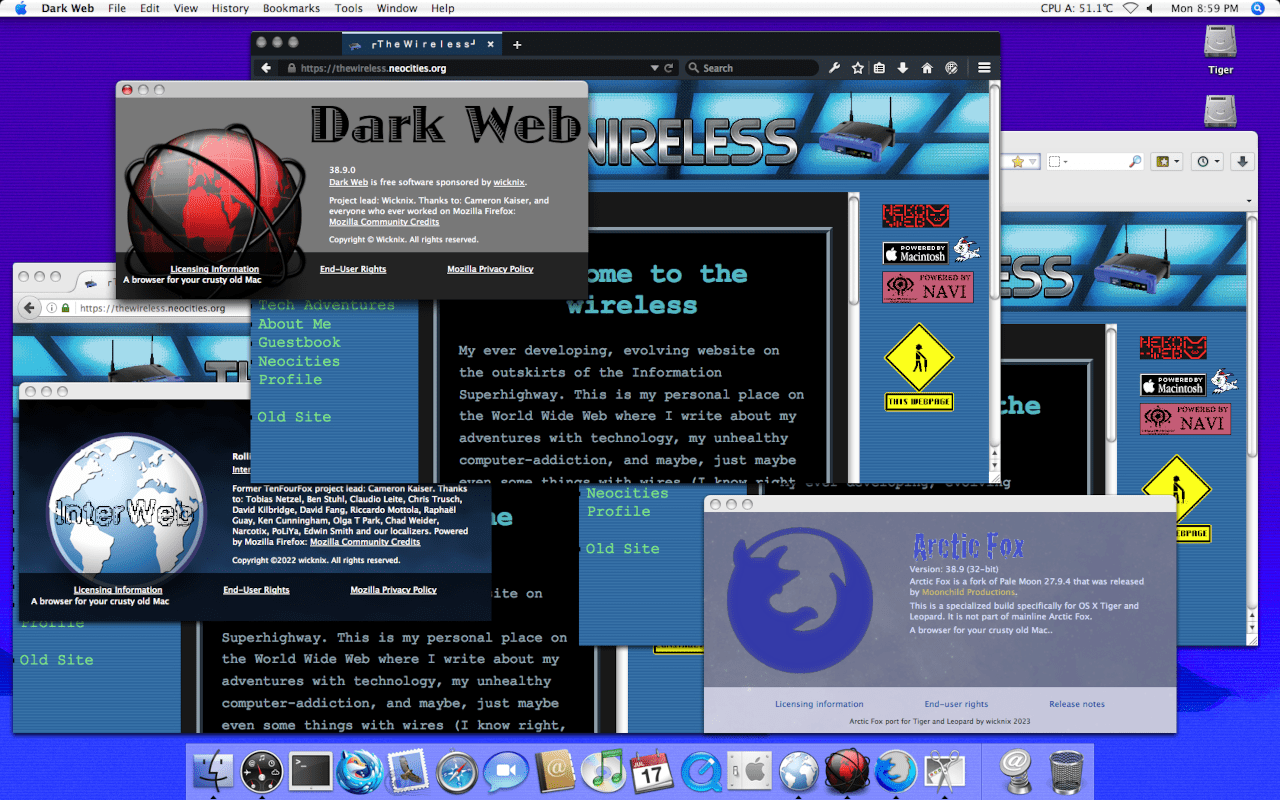The height and width of the screenshot is (800, 1280).
Task: Open the History menu in the menu bar
Action: [x=230, y=8]
